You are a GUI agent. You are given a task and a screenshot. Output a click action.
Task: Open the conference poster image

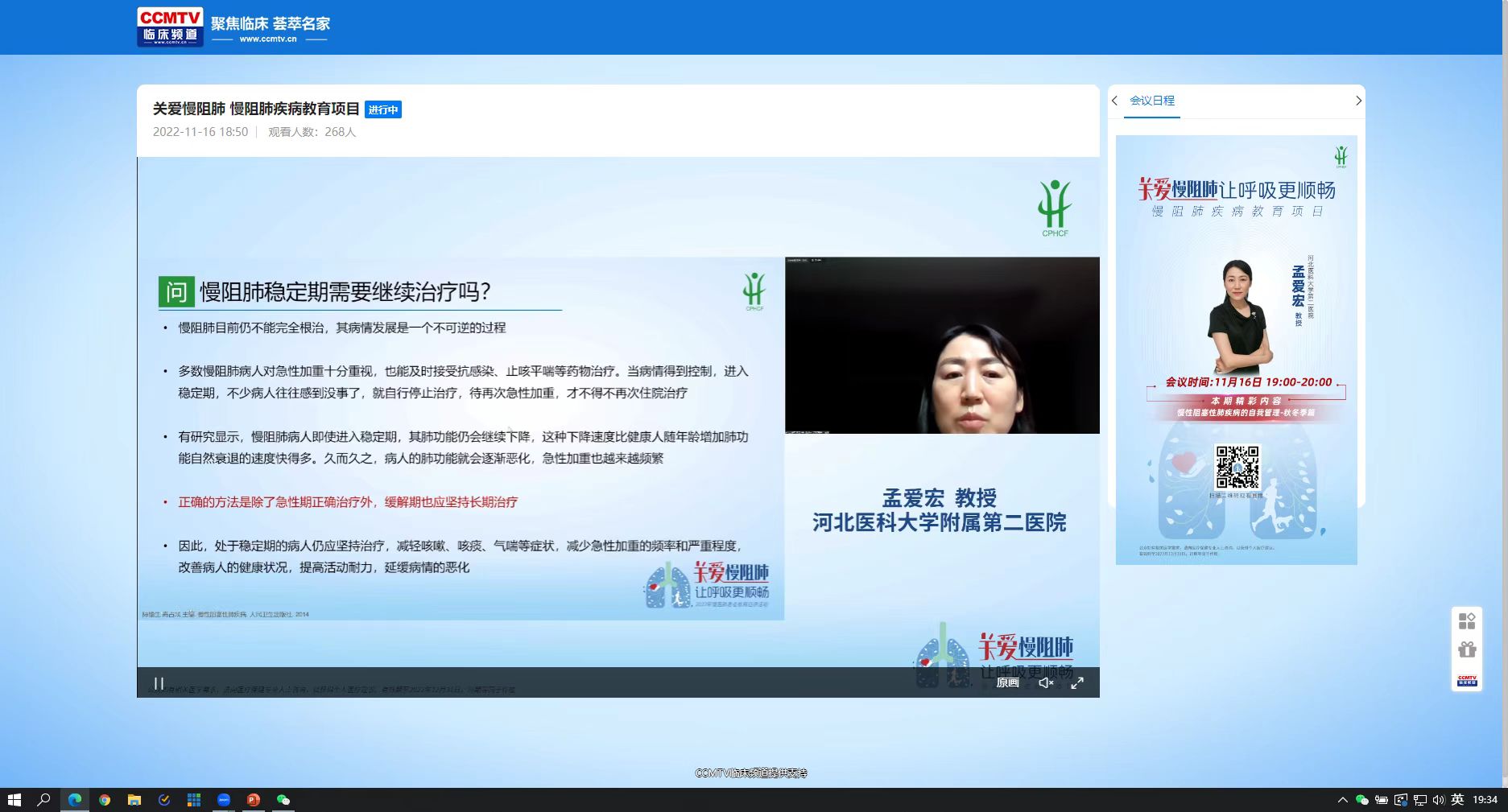tap(1236, 349)
